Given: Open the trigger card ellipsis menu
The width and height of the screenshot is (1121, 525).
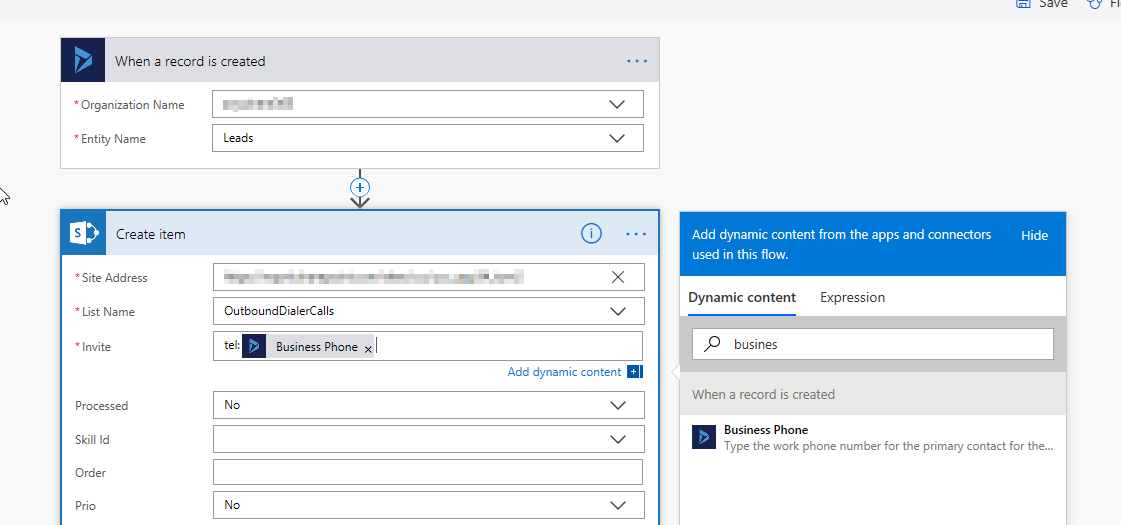Looking at the screenshot, I should [636, 62].
